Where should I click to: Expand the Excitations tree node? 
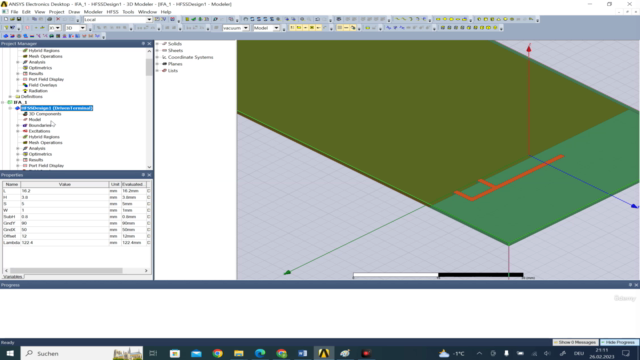(18, 131)
